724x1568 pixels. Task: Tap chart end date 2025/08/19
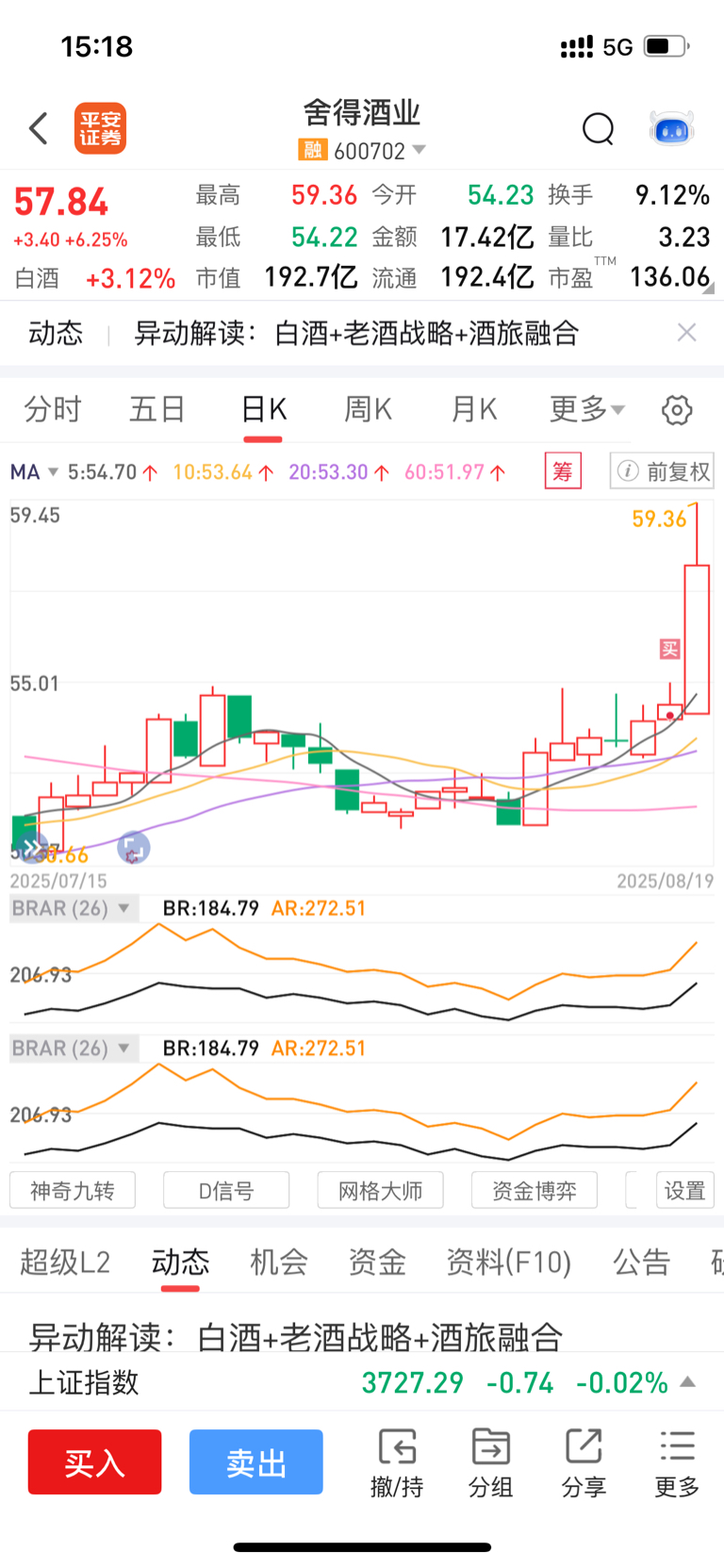666,881
